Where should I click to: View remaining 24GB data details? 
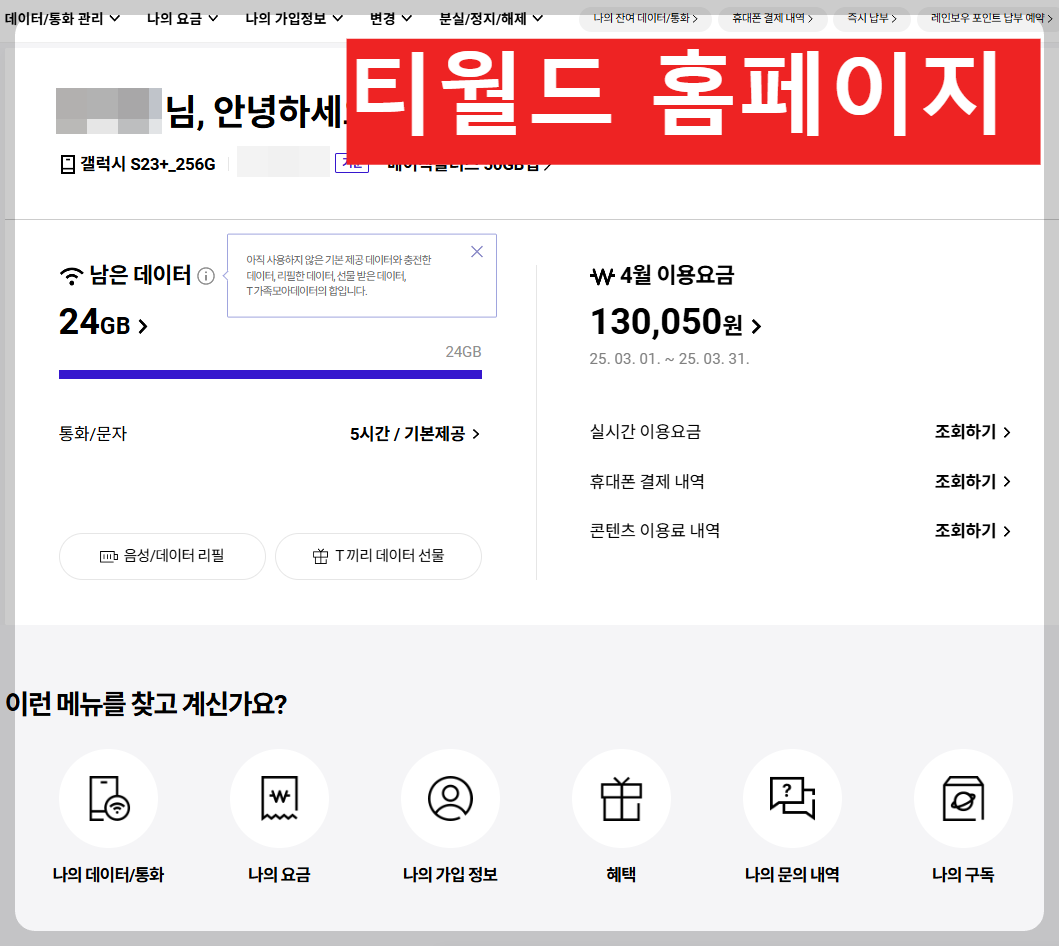coord(103,323)
